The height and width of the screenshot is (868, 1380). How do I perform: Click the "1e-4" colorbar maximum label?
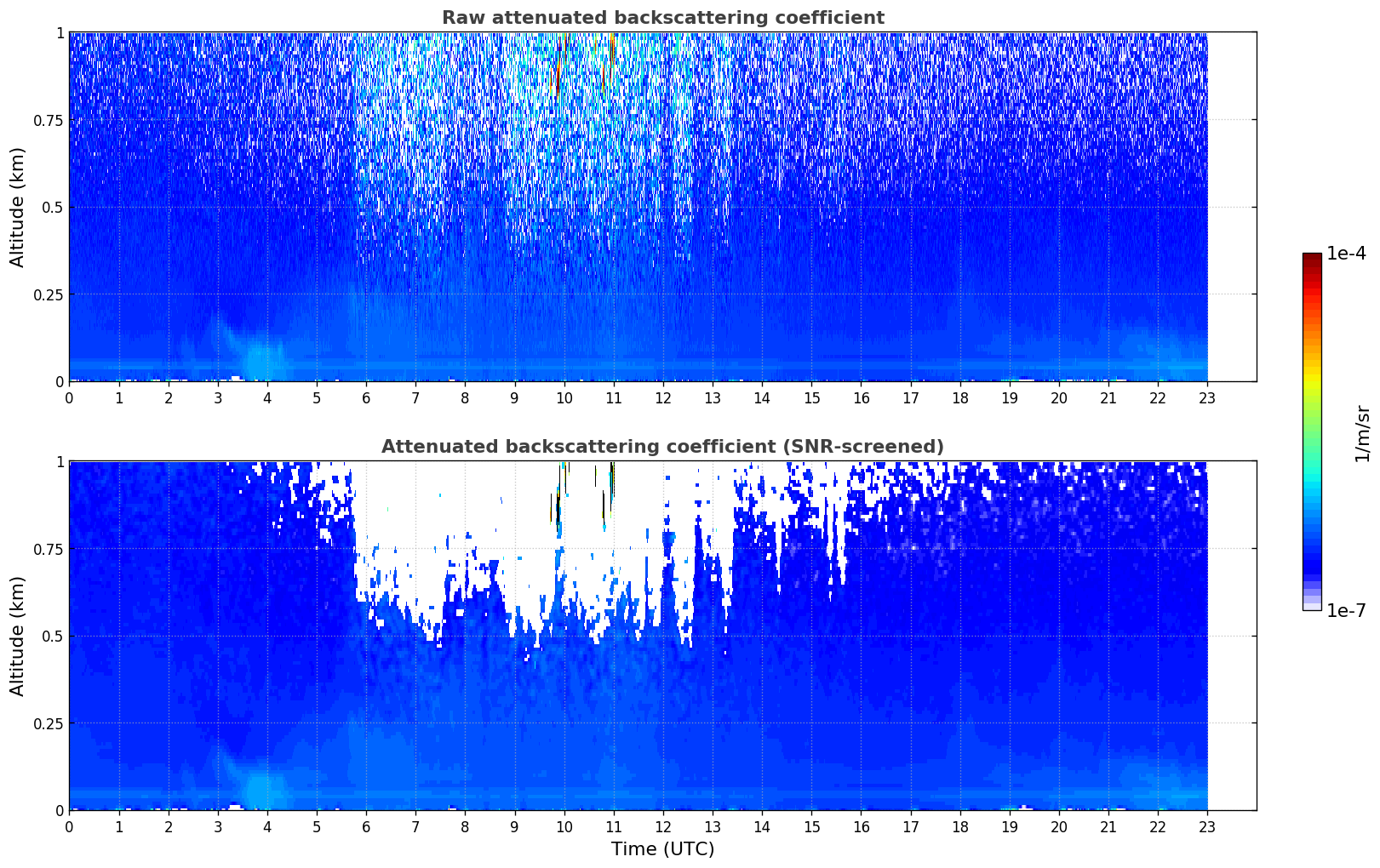[1345, 254]
